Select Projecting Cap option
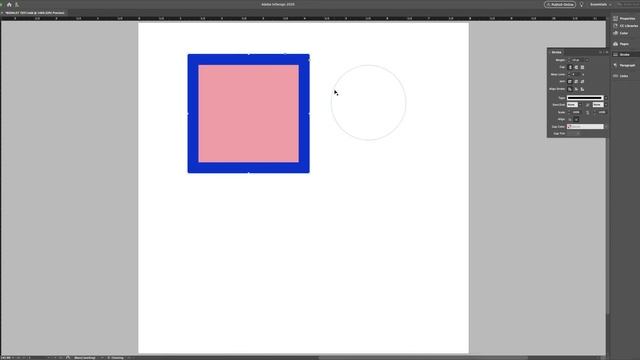 [582, 67]
